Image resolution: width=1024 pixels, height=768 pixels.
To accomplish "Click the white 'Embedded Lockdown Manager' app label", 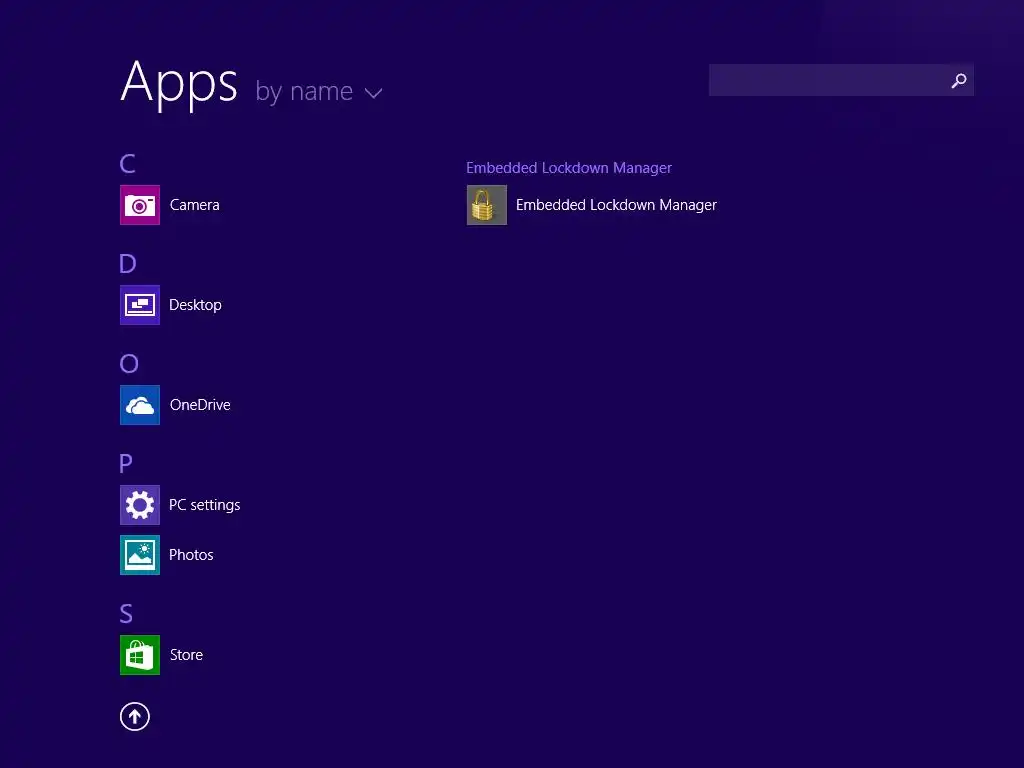I will point(616,205).
